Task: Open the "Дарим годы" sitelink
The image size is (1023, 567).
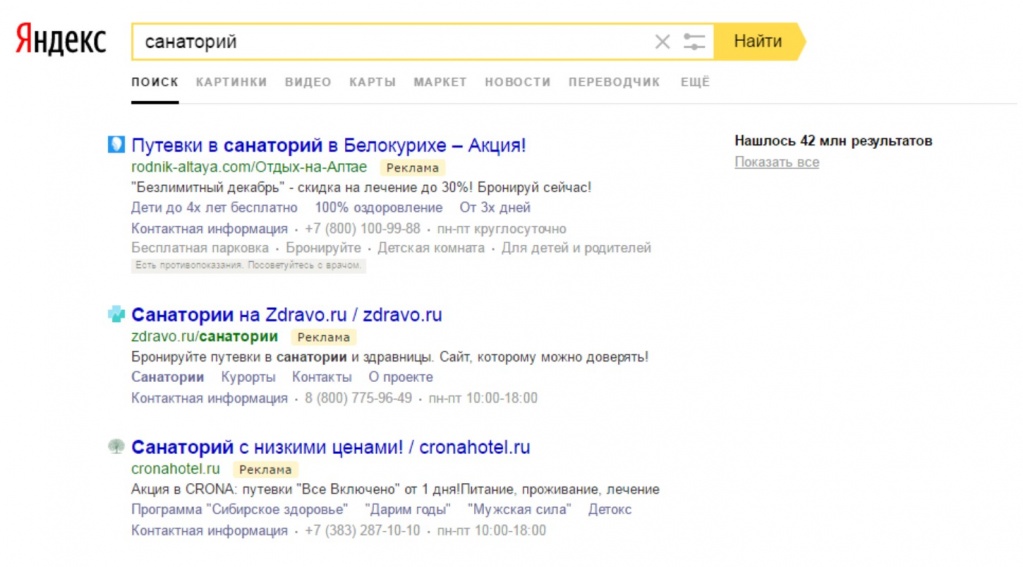Action: (408, 510)
